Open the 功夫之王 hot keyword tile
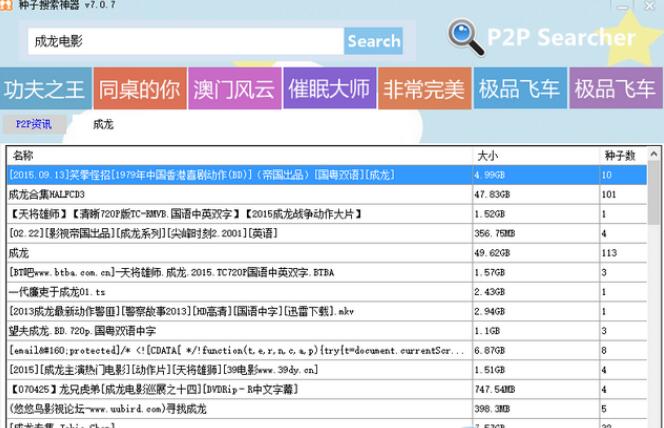Screen dimensions: 664x428 click(x=45, y=88)
